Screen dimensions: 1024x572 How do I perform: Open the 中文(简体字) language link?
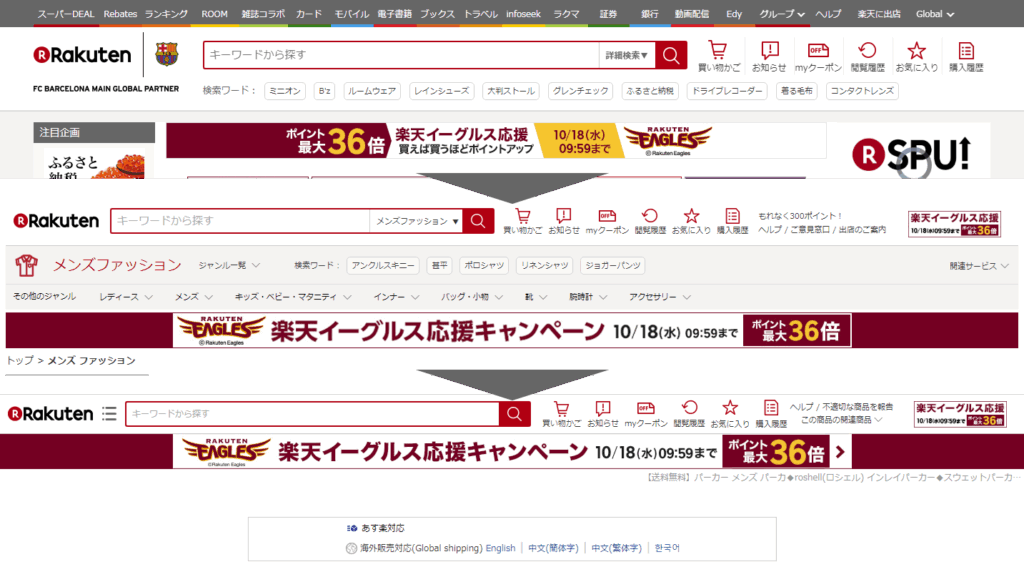click(553, 548)
